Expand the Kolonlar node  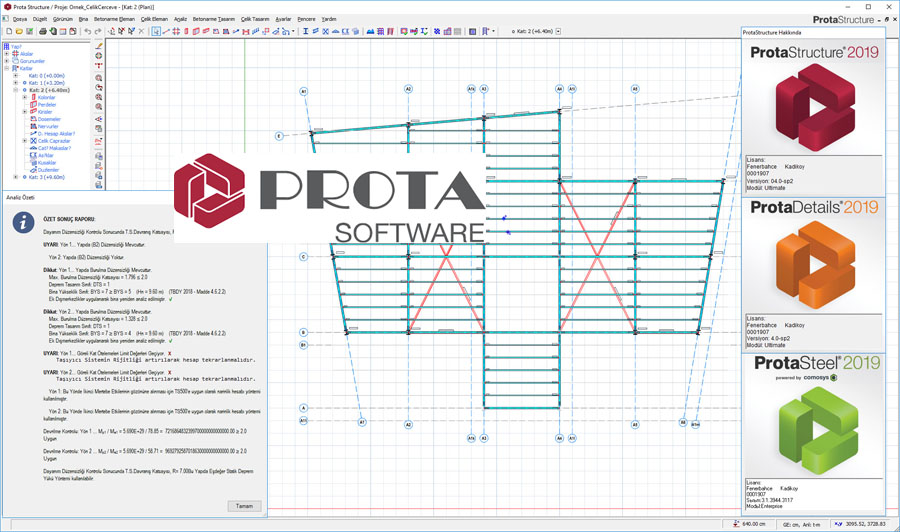click(25, 97)
